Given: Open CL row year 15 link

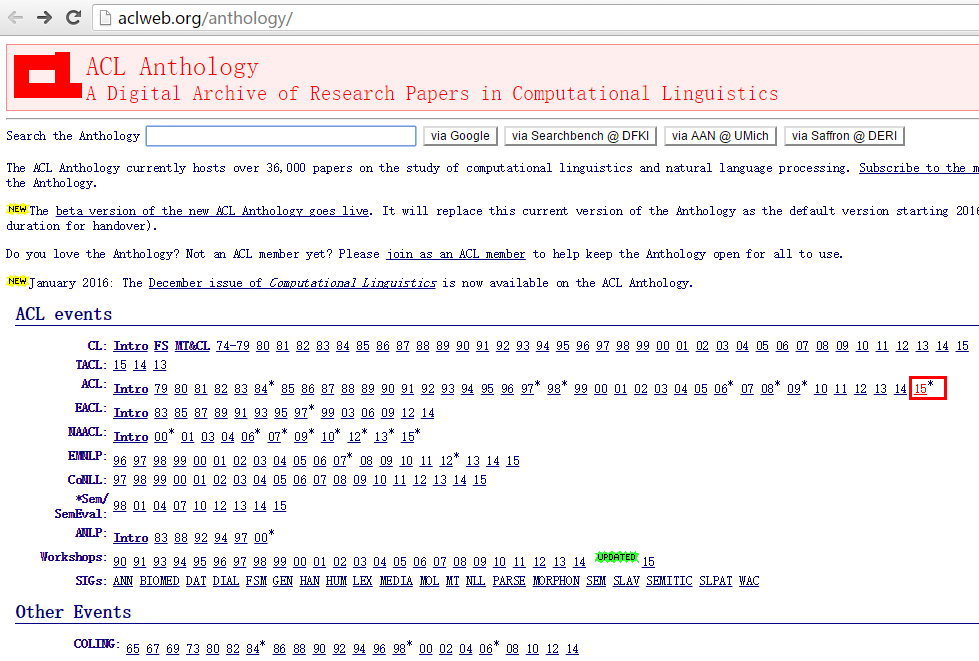Looking at the screenshot, I should (x=962, y=346).
